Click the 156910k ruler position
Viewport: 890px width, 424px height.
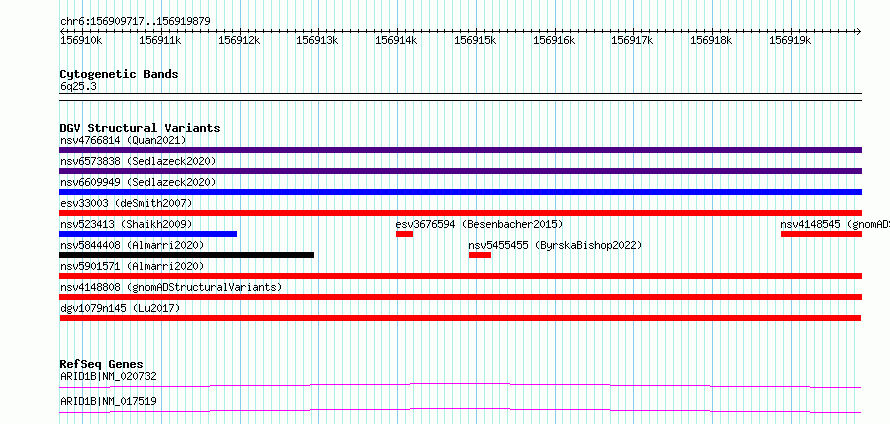click(x=81, y=40)
